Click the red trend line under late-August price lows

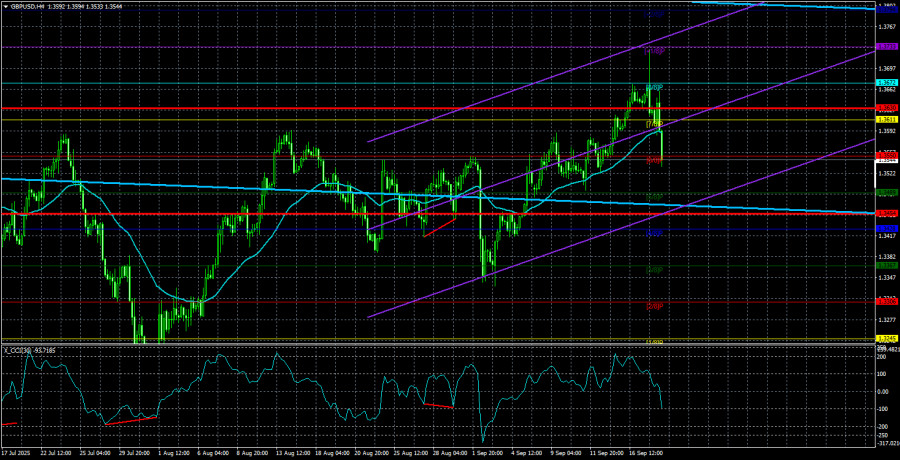click(438, 229)
